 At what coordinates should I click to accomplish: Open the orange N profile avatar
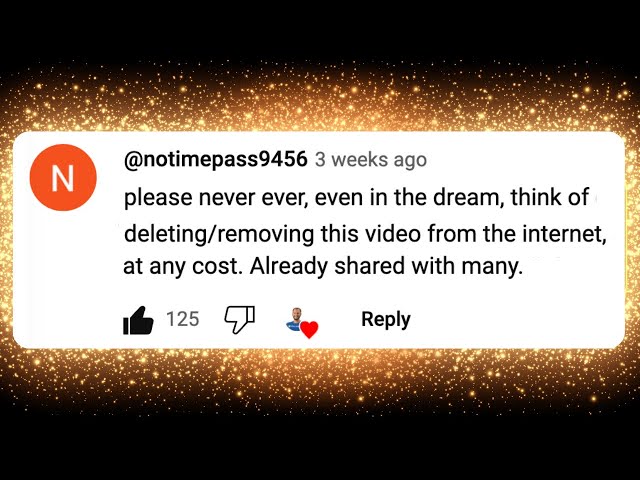click(63, 177)
